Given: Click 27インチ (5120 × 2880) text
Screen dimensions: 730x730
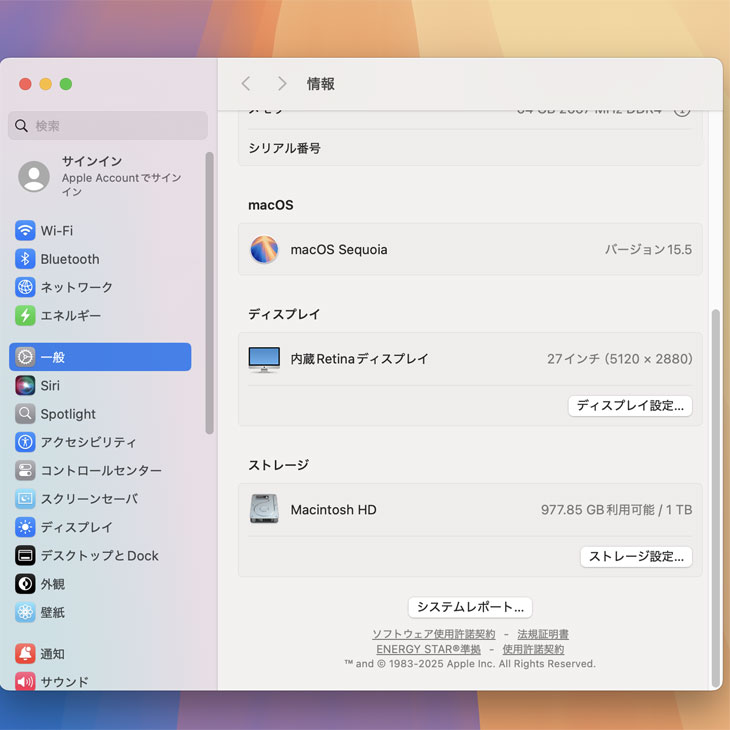Looking at the screenshot, I should (620, 359).
